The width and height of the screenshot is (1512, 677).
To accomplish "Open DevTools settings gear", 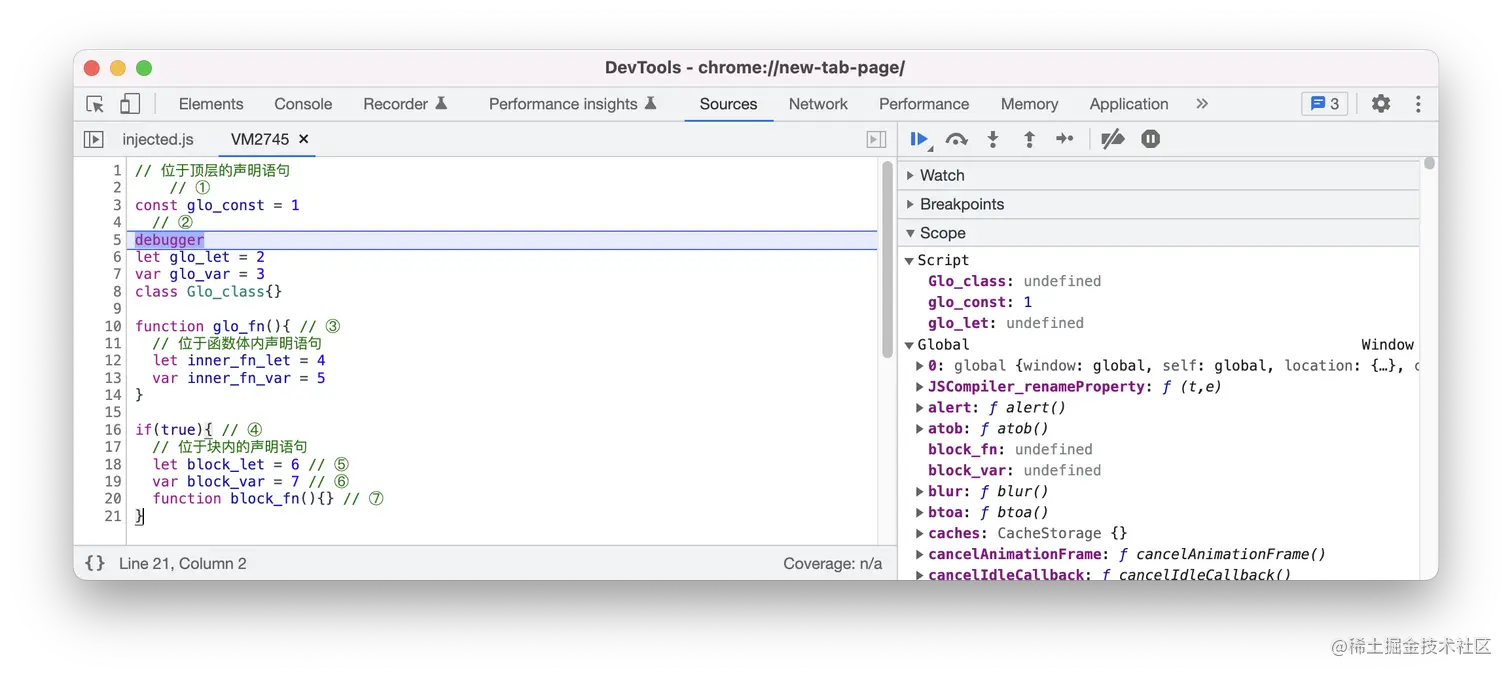I will (1381, 103).
